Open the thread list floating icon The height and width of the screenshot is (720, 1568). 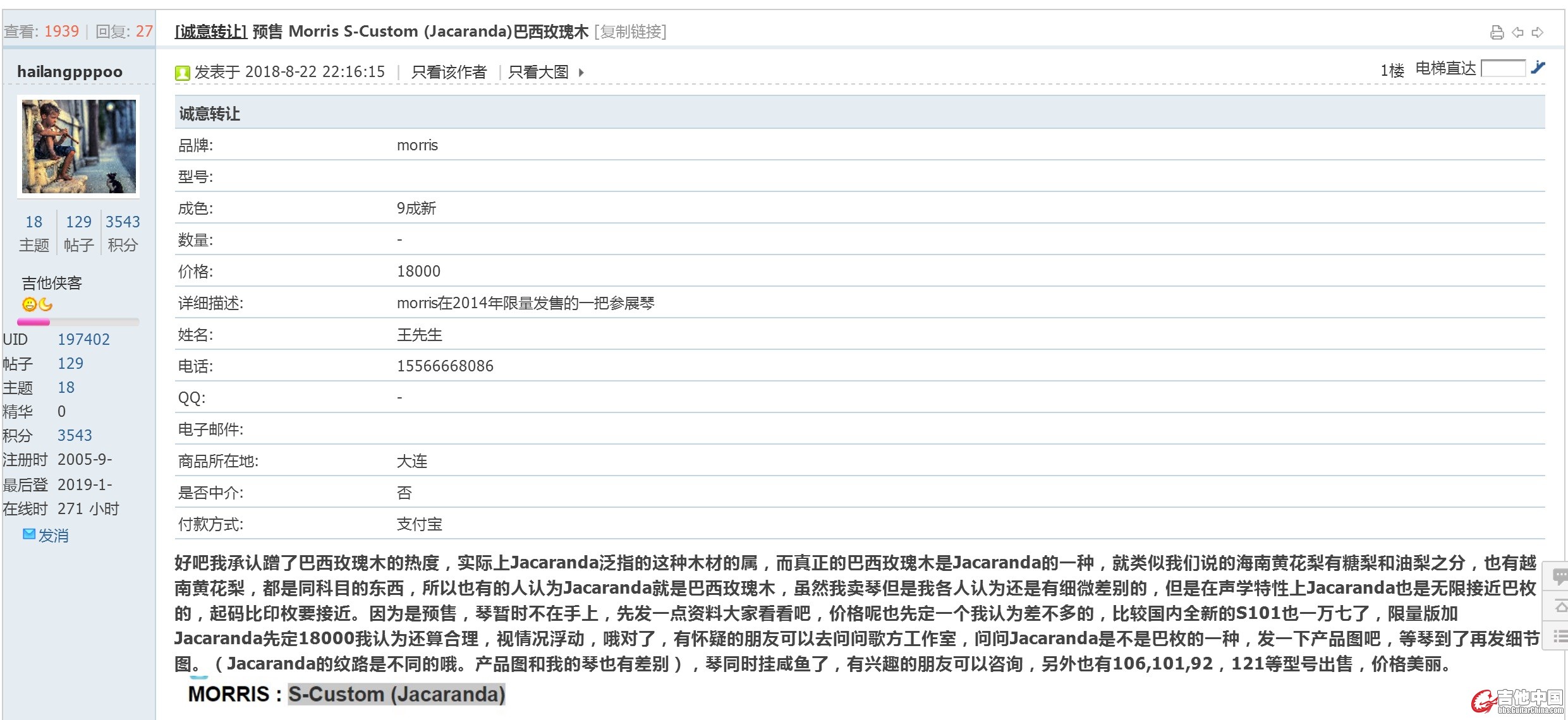tap(1559, 636)
